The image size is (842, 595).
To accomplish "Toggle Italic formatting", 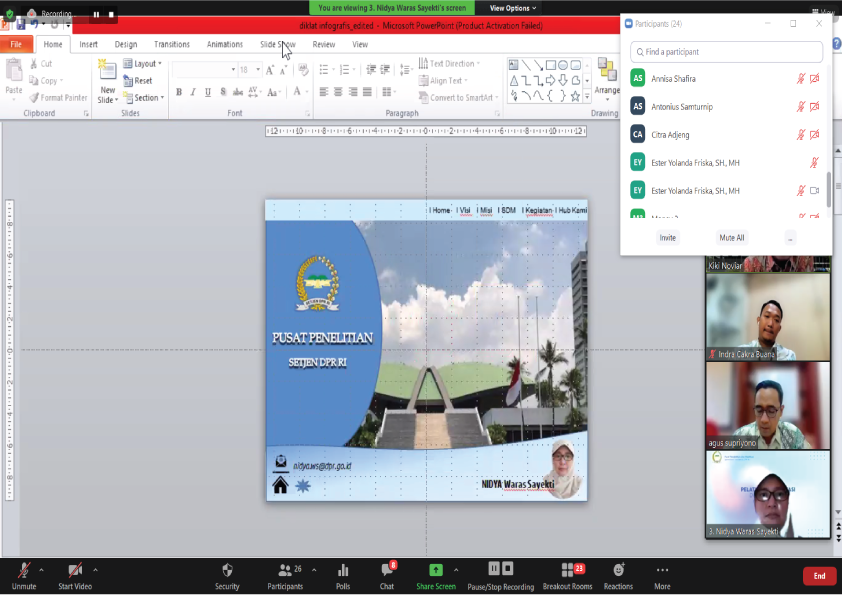I will pyautogui.click(x=193, y=92).
